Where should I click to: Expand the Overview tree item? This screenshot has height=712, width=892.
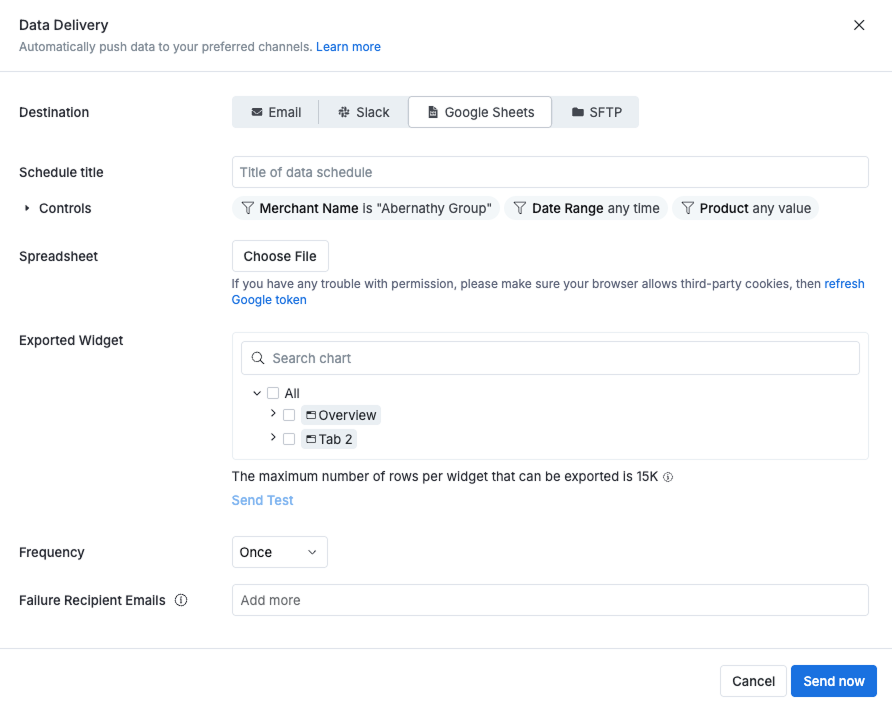point(272,415)
